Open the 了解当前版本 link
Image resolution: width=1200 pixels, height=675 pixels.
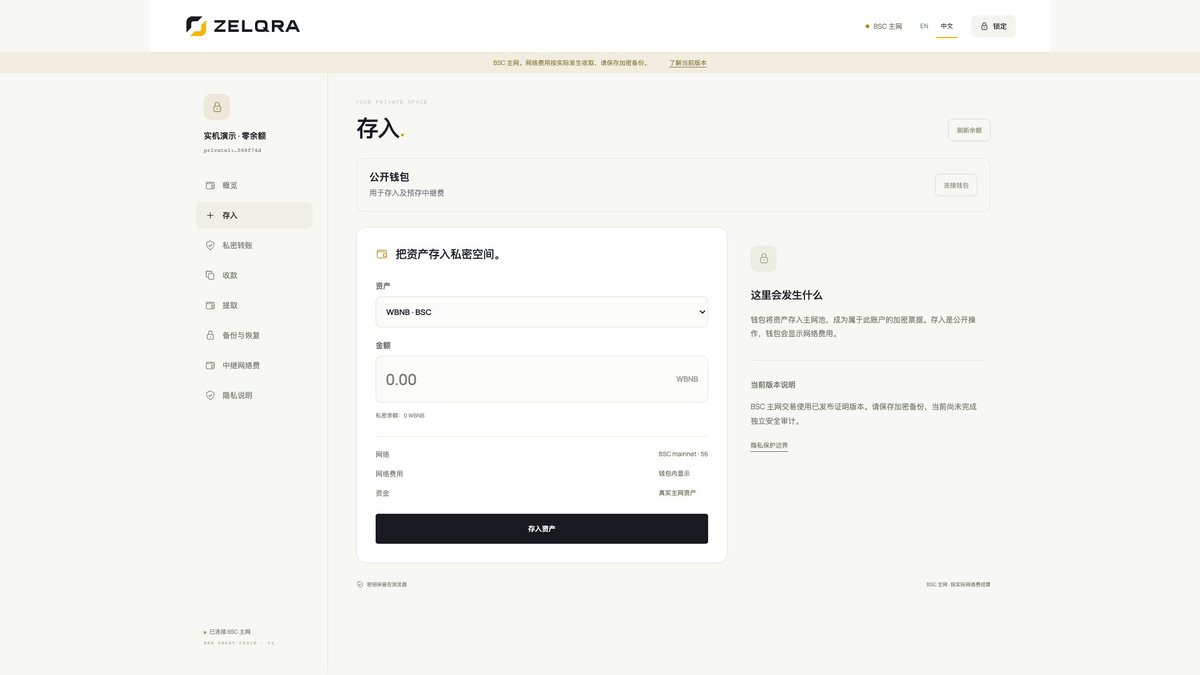(x=688, y=63)
